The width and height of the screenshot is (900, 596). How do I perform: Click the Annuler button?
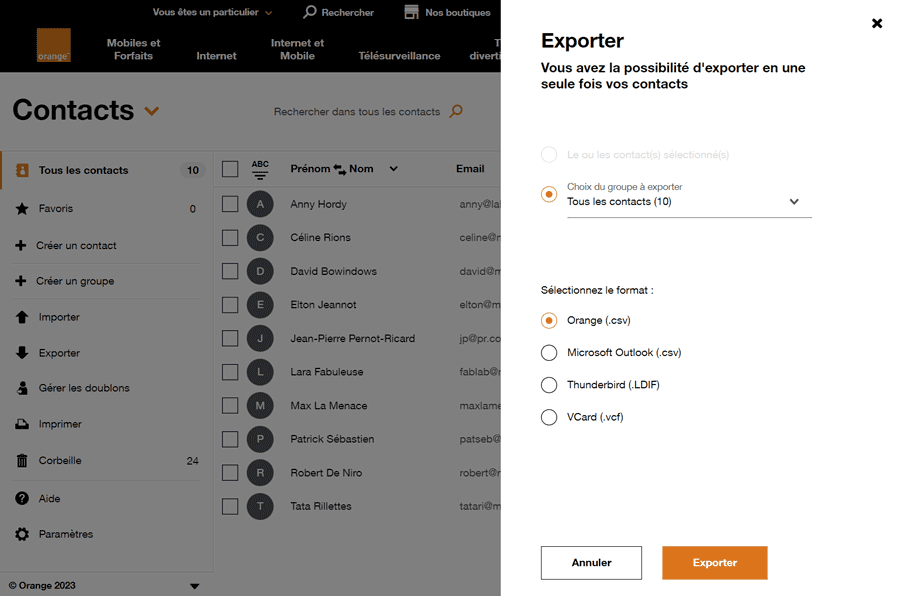tap(591, 563)
